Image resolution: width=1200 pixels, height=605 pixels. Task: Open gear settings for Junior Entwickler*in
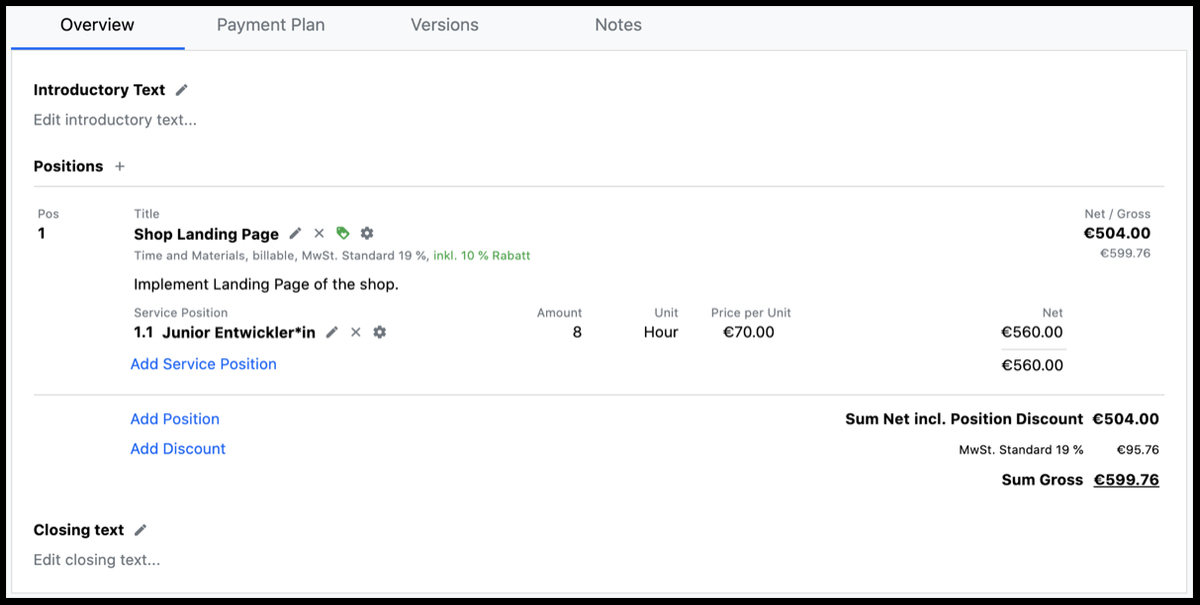point(379,332)
